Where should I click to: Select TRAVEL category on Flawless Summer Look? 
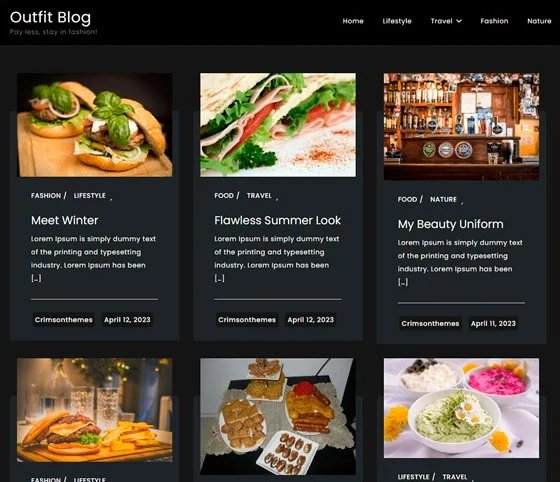(259, 196)
